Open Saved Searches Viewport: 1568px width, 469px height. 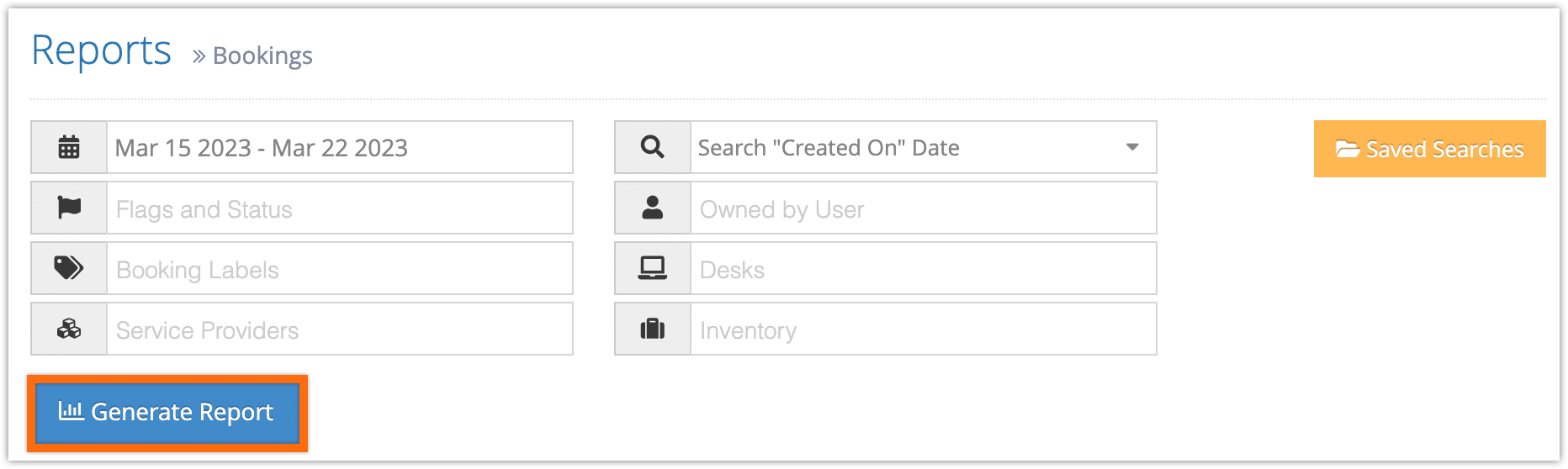[1429, 149]
